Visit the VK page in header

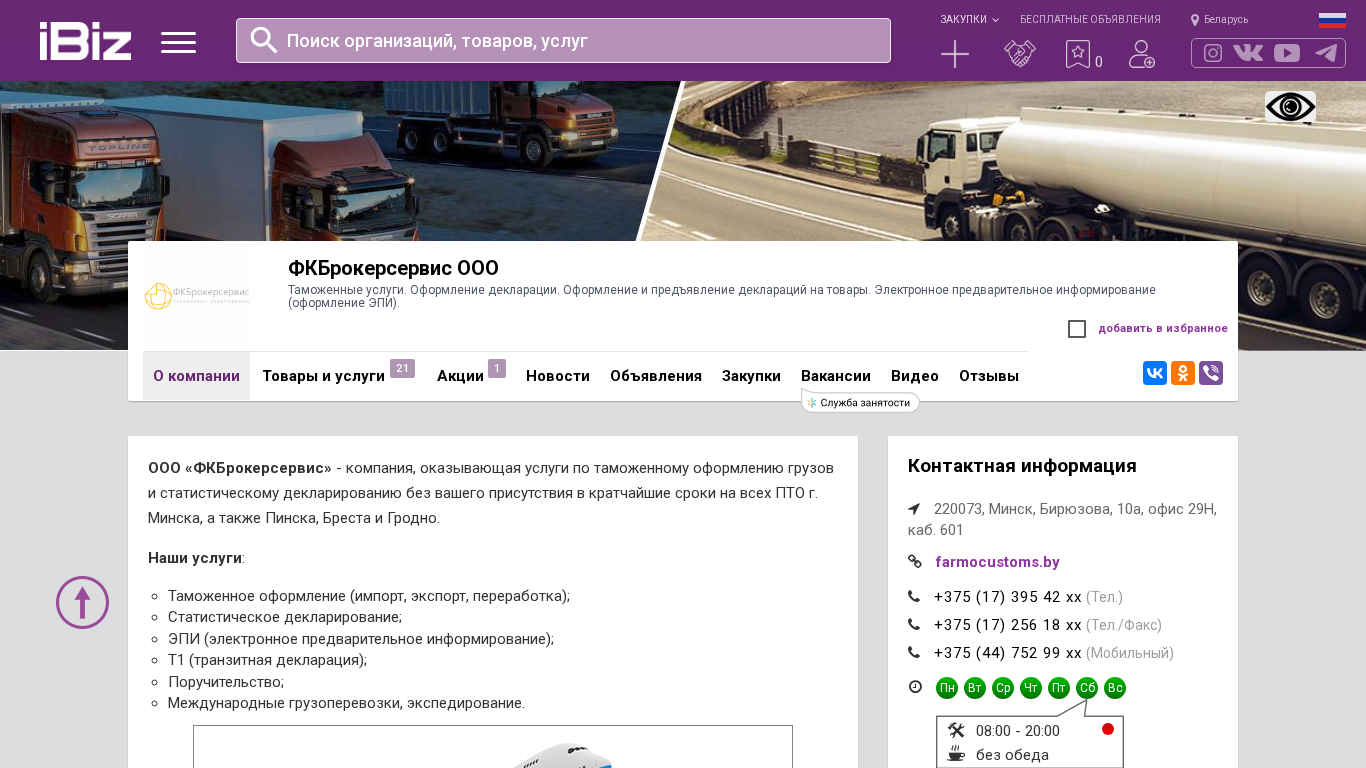[x=1248, y=53]
